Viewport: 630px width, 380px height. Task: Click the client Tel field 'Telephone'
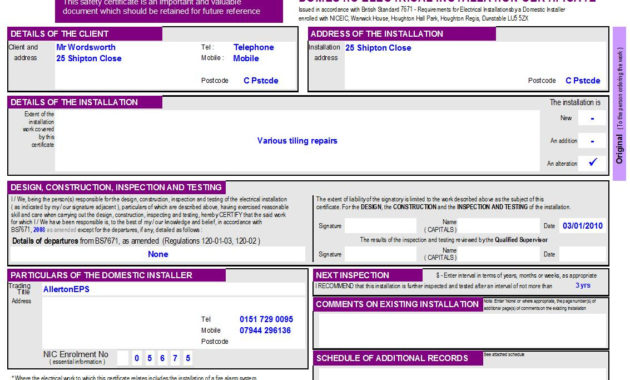point(254,47)
